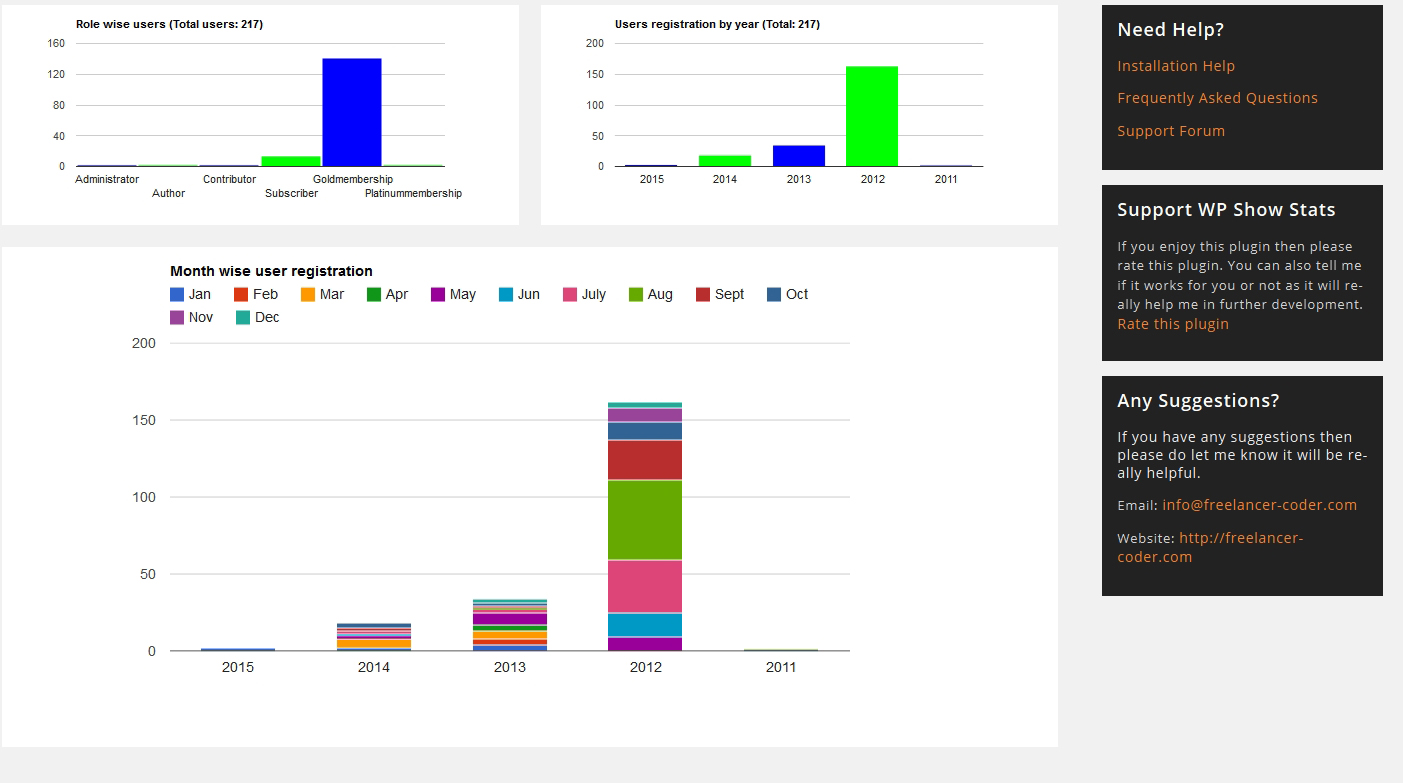Click the 'Any Suggestions?' heading
The height and width of the screenshot is (783, 1403).
tap(1198, 401)
